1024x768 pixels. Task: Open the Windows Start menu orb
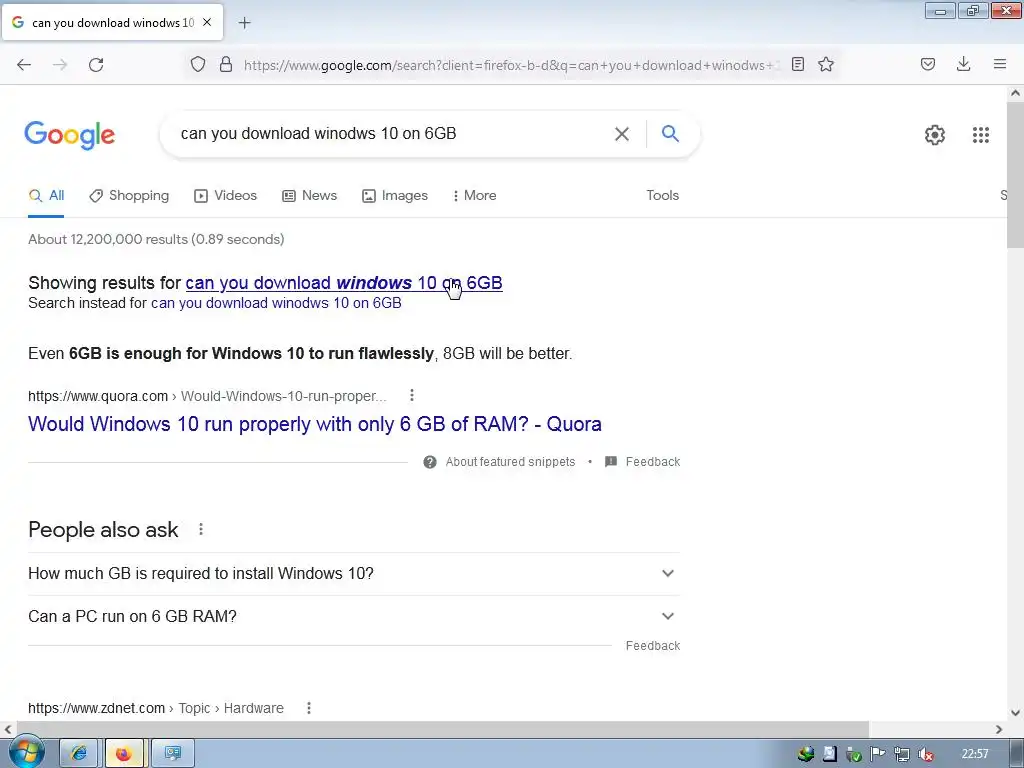[x=26, y=752]
